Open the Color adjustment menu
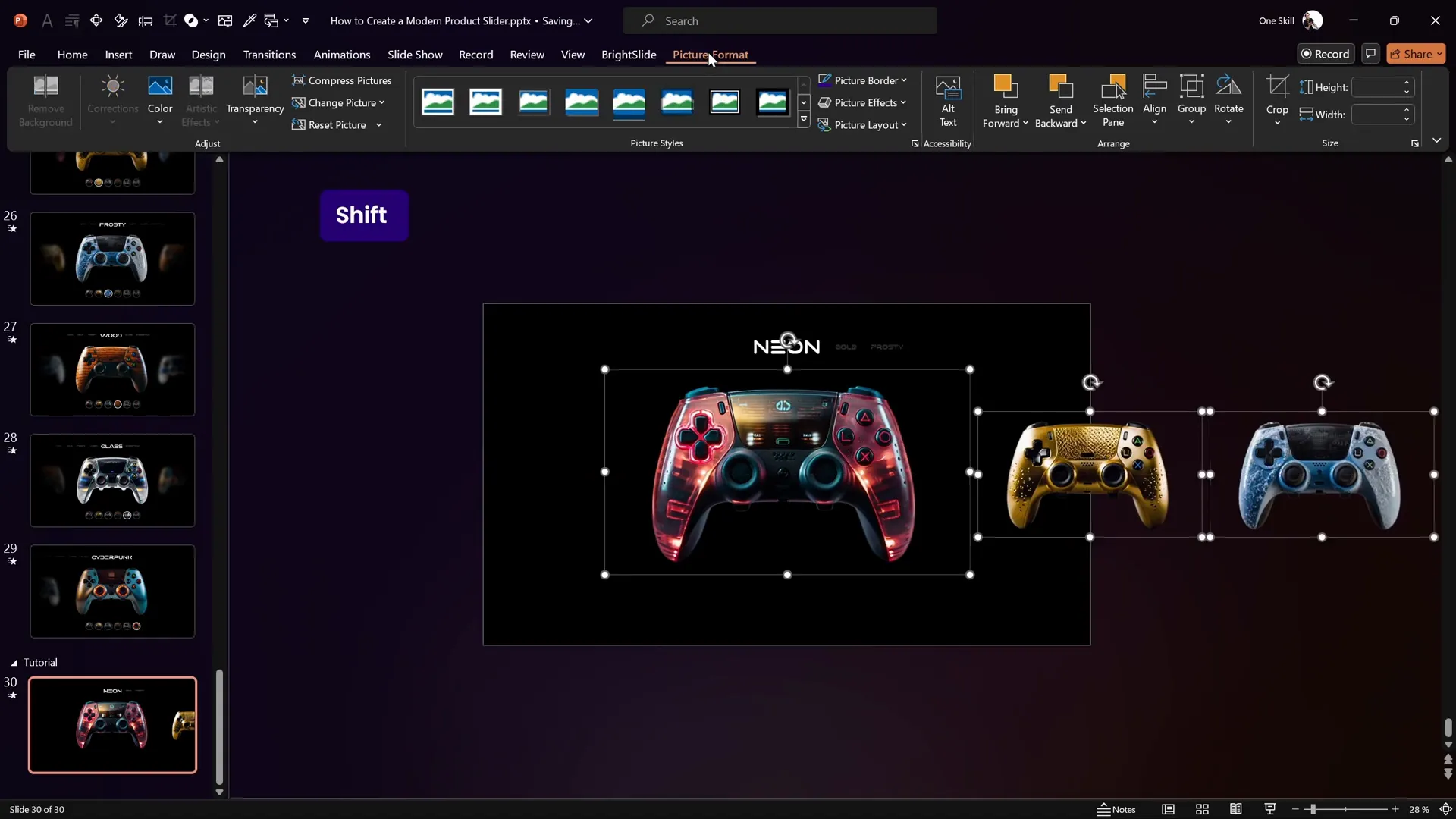1456x819 pixels. tap(160, 100)
